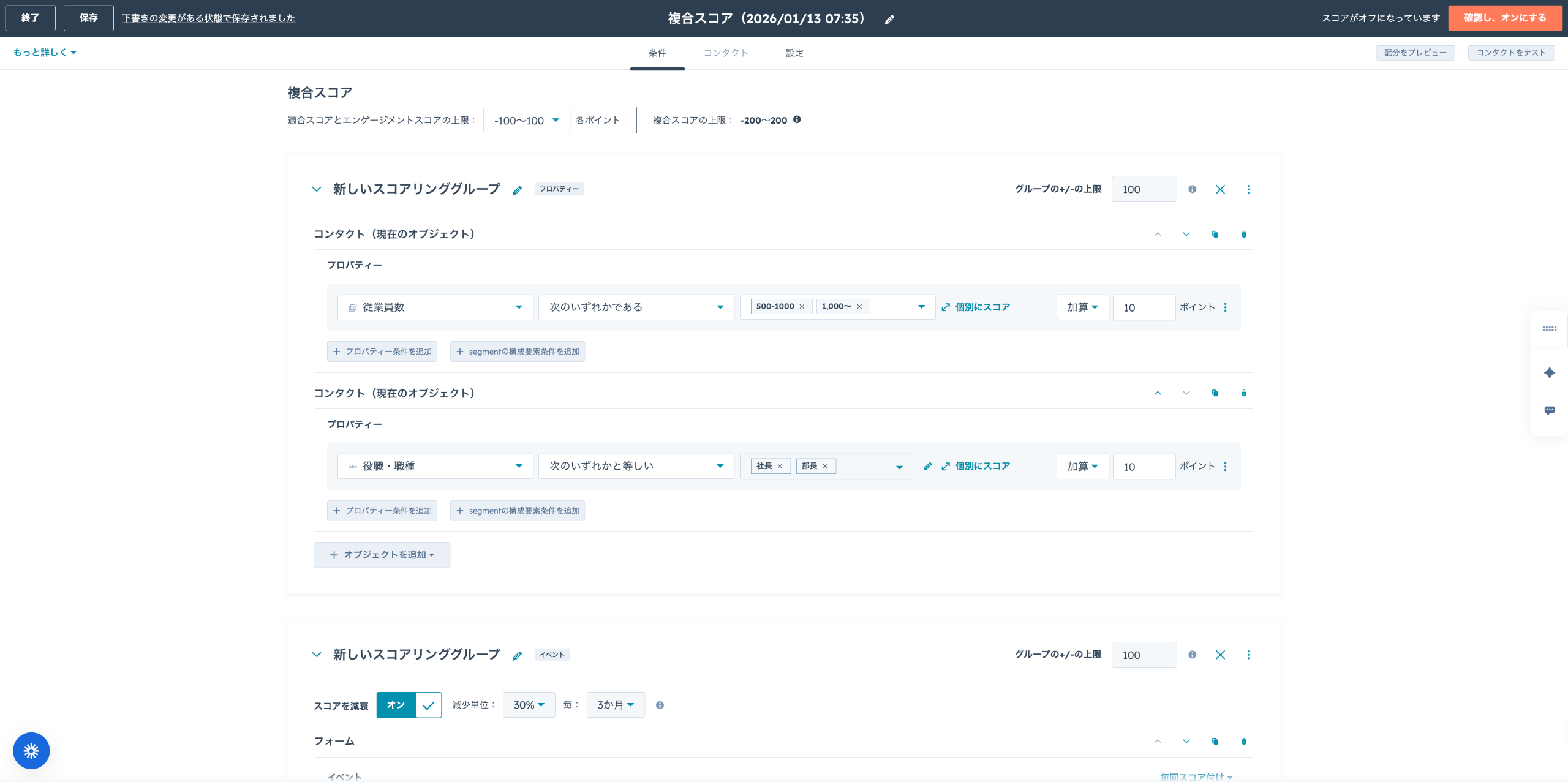
Task: Open three-dot menu for first scoring group
Action: [1248, 190]
